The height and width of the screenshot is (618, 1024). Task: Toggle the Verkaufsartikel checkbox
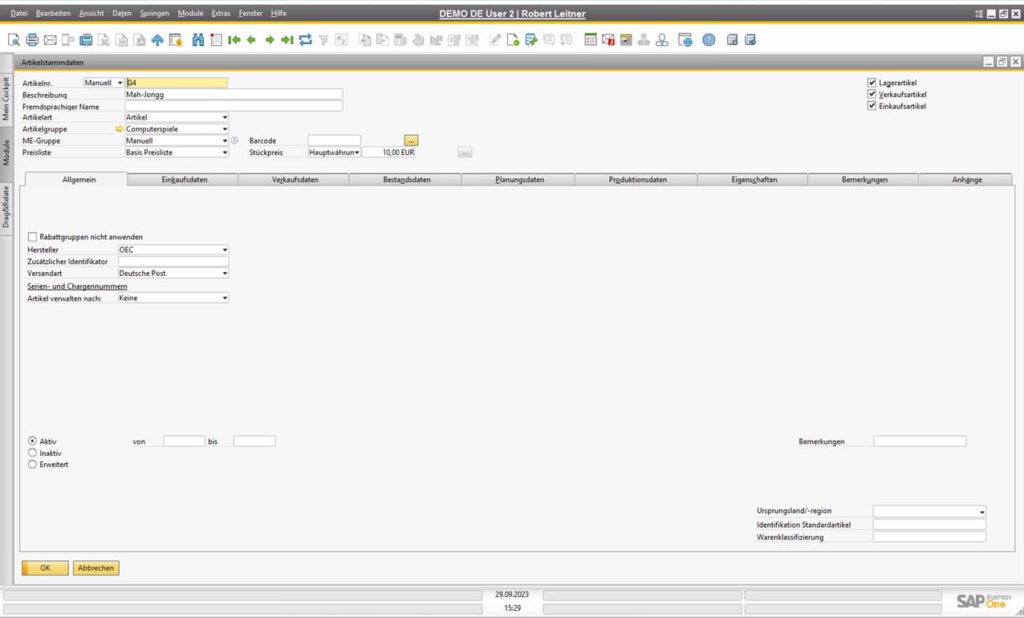[871, 94]
